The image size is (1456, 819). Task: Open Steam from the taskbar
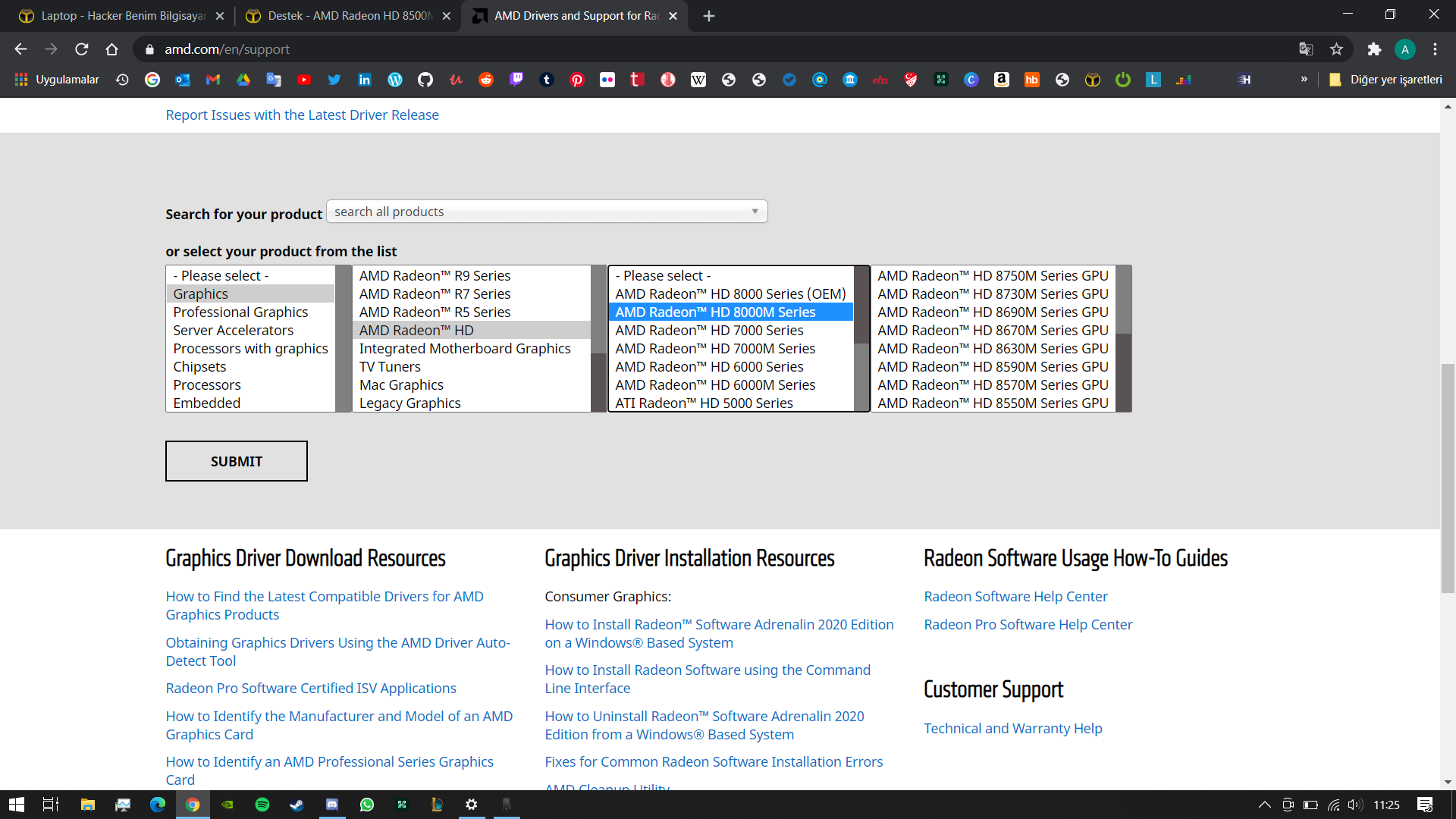pos(297,805)
